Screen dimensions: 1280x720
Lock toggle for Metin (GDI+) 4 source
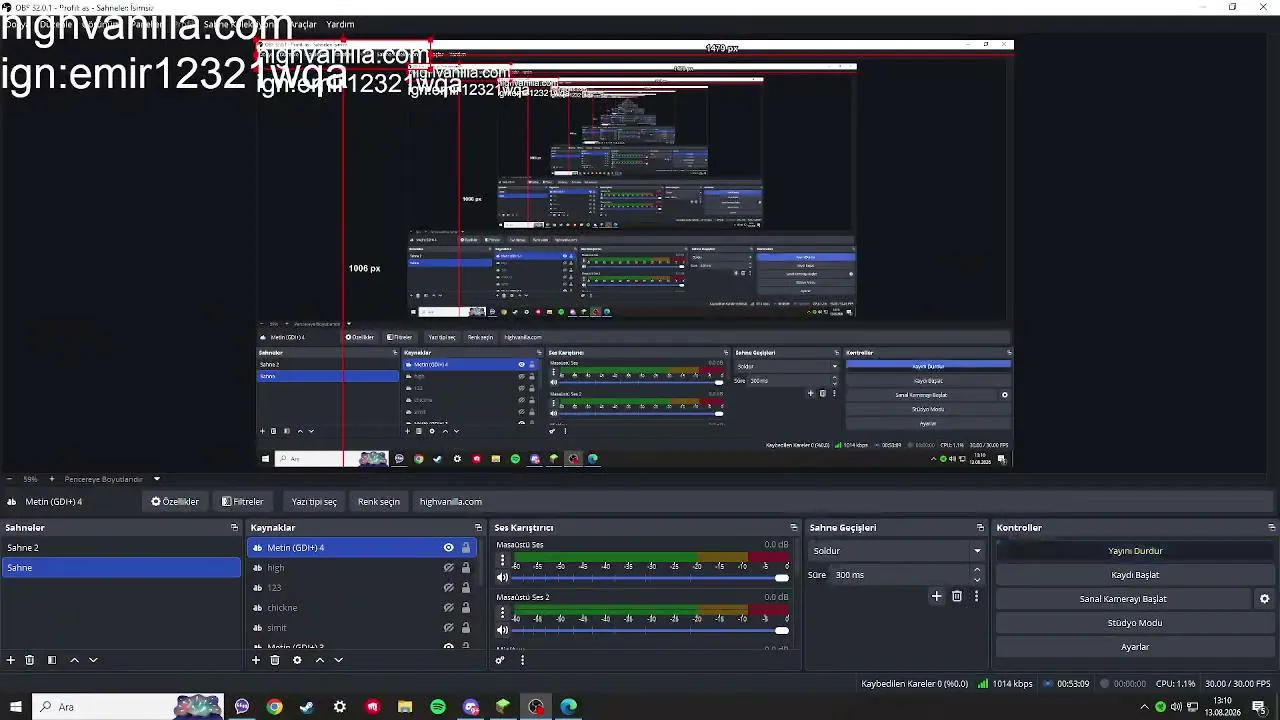pyautogui.click(x=465, y=548)
